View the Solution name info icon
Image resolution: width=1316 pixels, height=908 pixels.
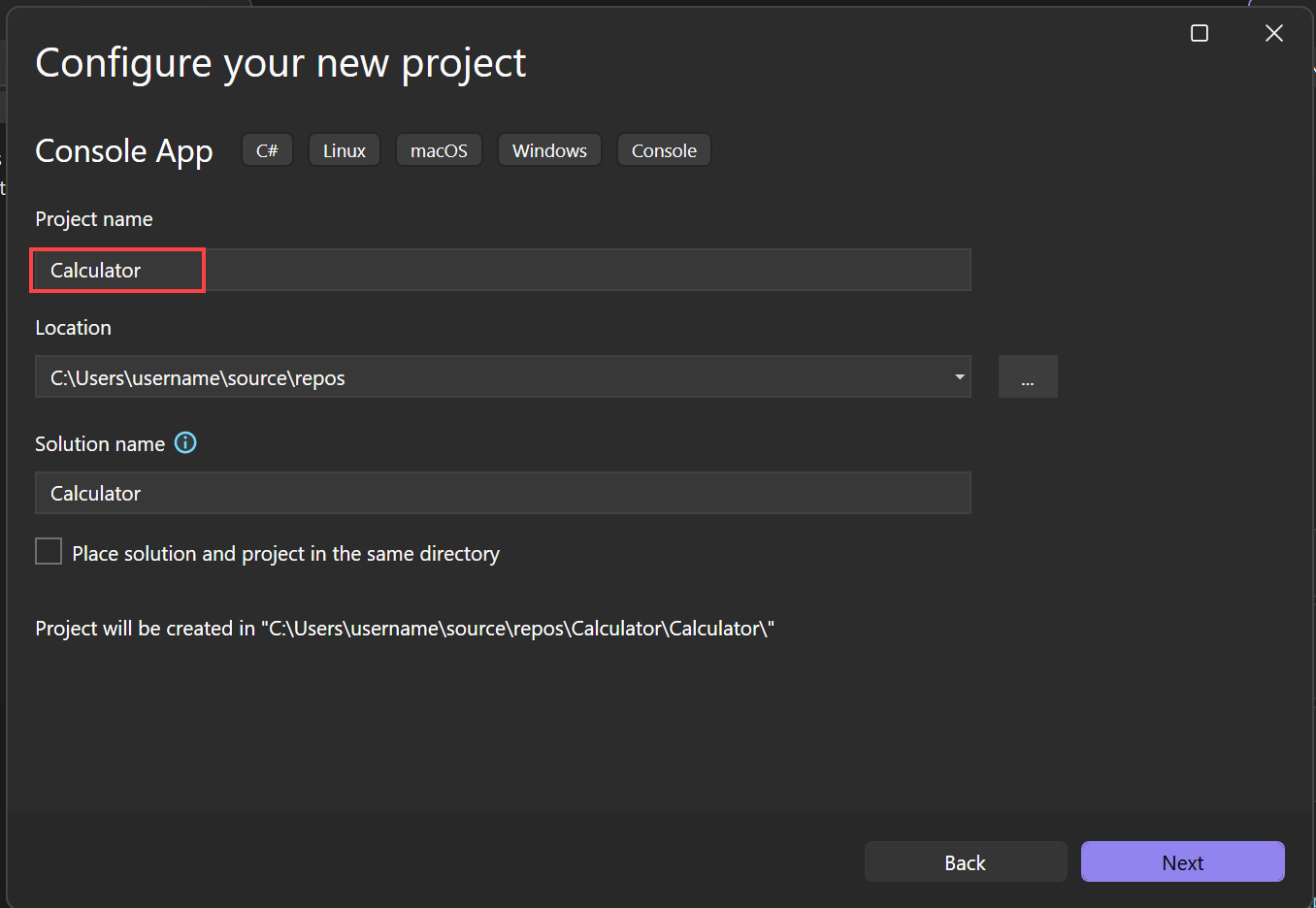click(x=184, y=443)
